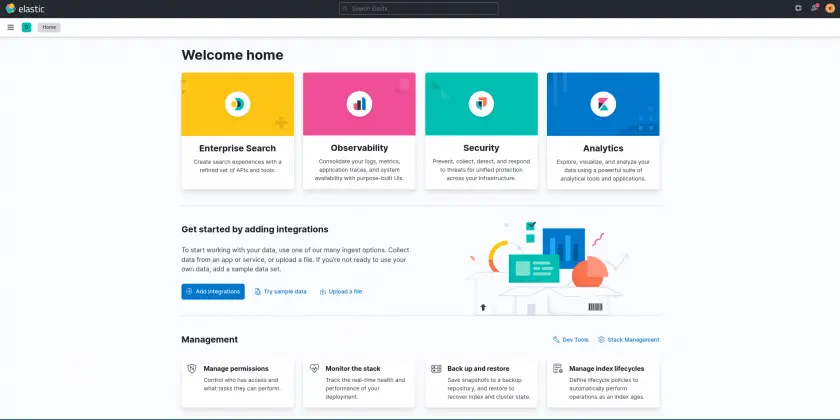
Task: Click the Monitor the stack heartbeat icon
Action: click(314, 369)
